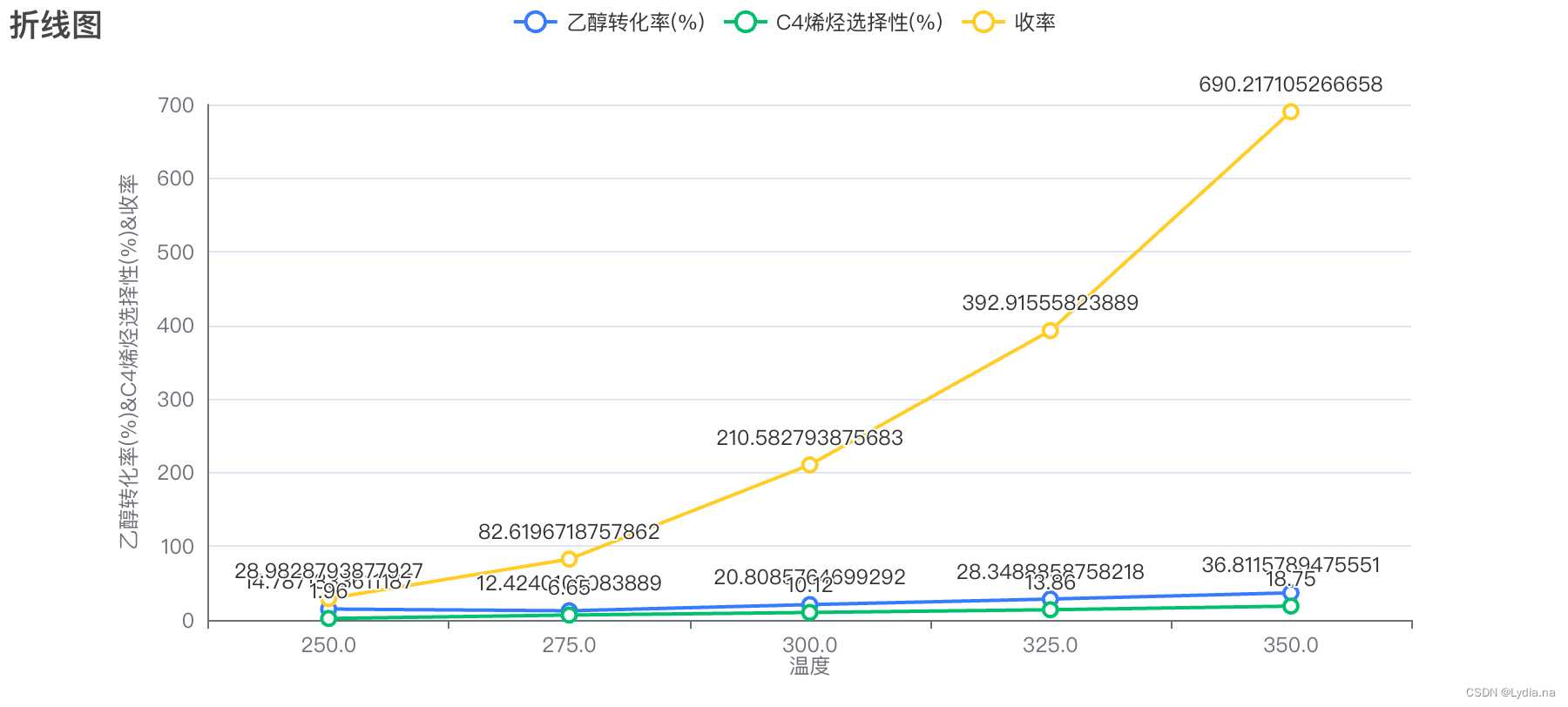Image resolution: width=1568 pixels, height=707 pixels.
Task: Click the data label 36.8115789475551
Action: [x=1291, y=565]
